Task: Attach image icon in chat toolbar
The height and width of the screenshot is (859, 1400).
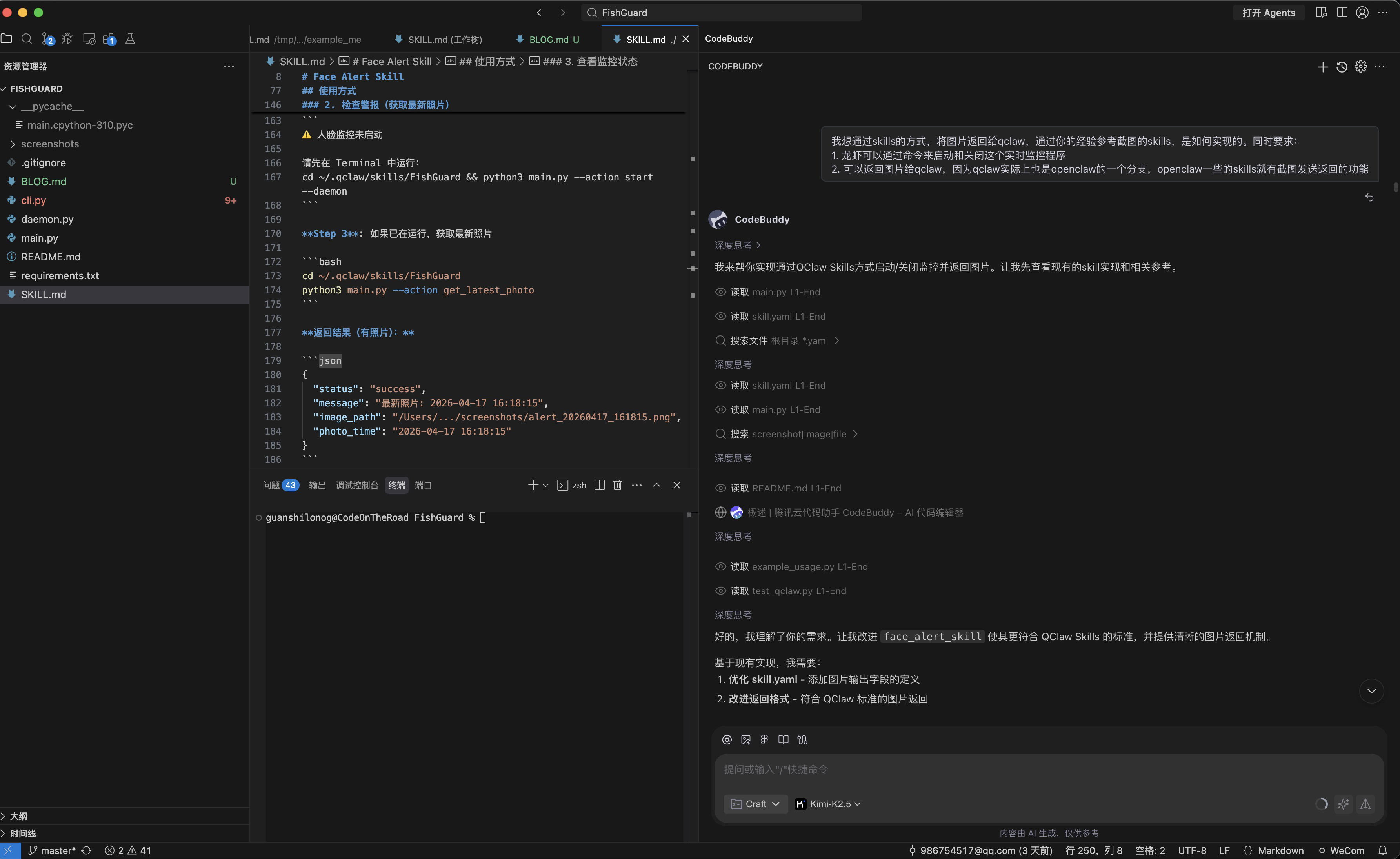Action: coord(745,740)
